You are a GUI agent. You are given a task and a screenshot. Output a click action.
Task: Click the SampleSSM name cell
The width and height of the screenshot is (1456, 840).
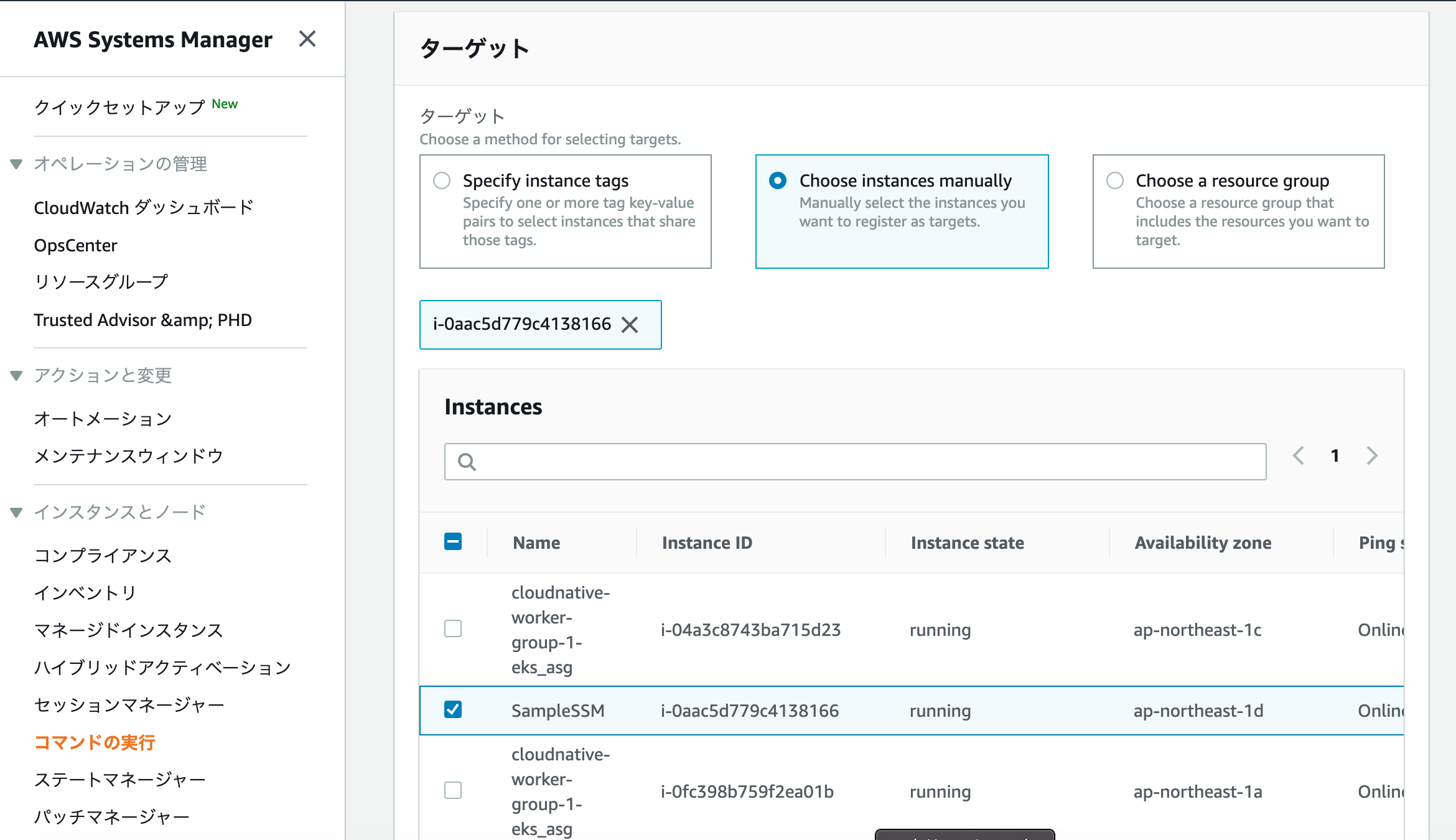[558, 711]
